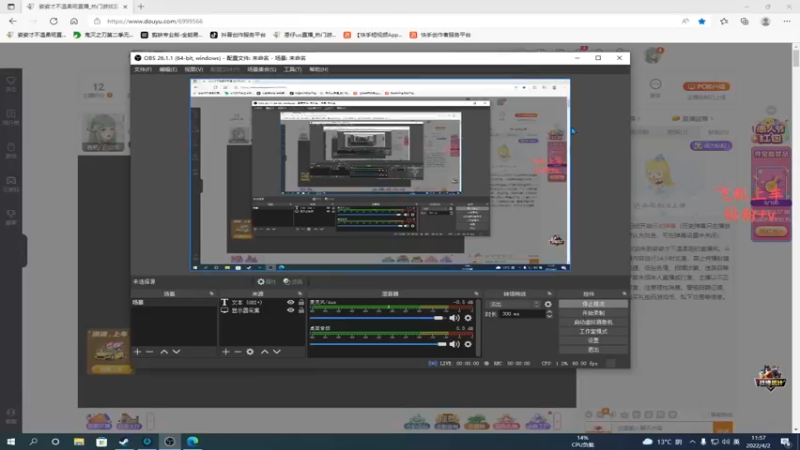800x450 pixels.
Task: Move source up in Sources panel
Action: click(264, 352)
